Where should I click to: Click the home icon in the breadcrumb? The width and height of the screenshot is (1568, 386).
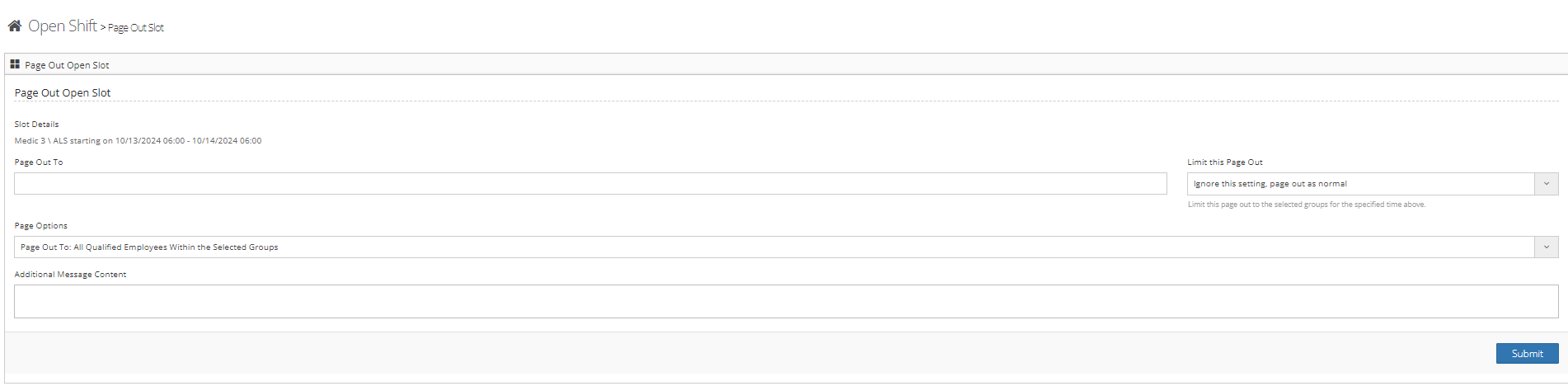coord(14,26)
